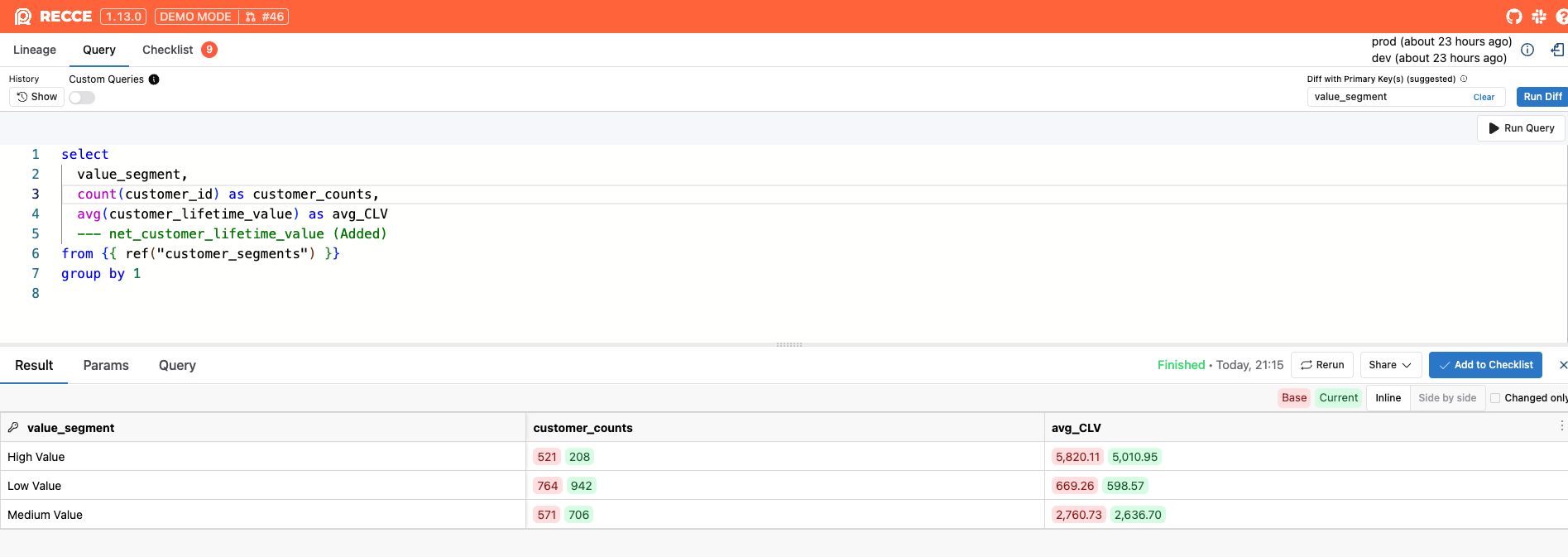1568x557 pixels.
Task: Open the Lineage tab
Action: pos(35,50)
